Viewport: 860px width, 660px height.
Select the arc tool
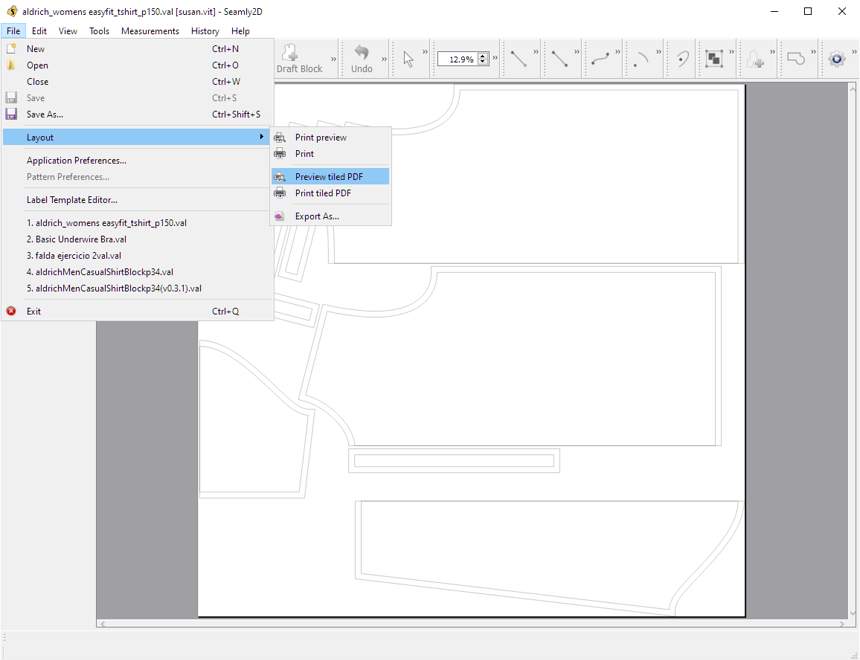(641, 58)
